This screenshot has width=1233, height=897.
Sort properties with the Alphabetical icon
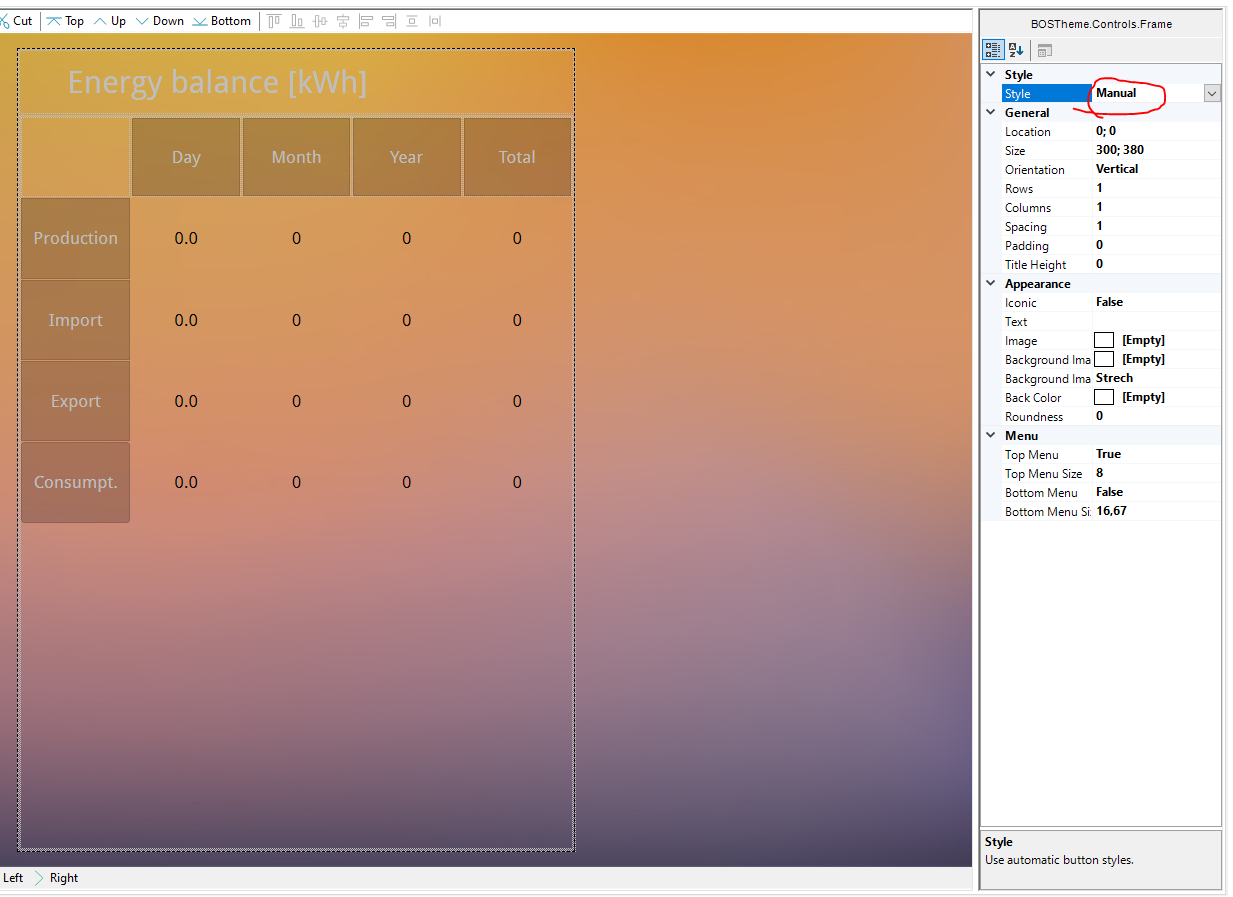(x=1016, y=50)
